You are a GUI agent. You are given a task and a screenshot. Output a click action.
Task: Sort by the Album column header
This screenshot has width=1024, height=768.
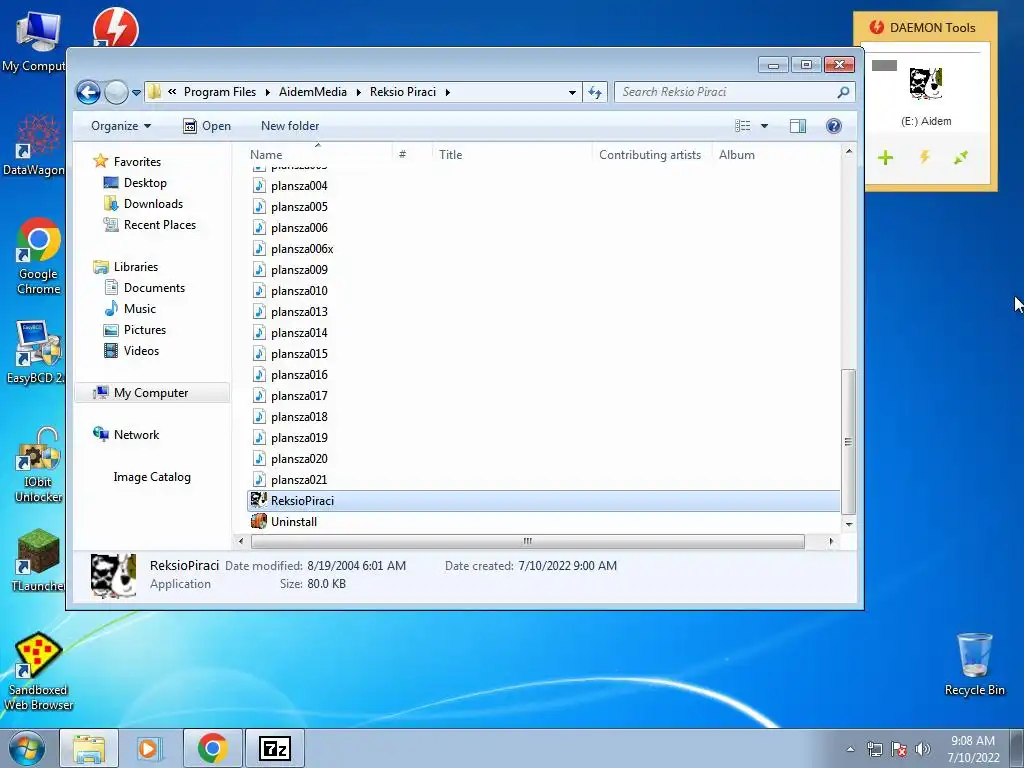(737, 155)
